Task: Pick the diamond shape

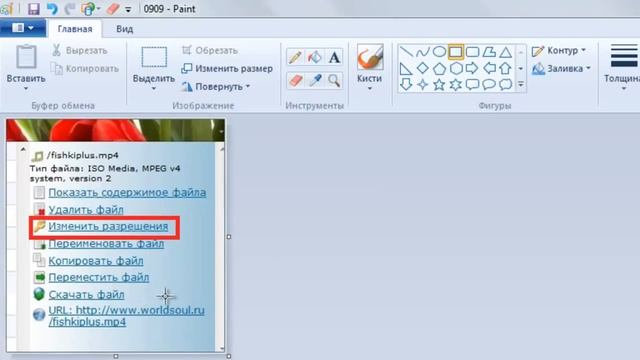Action: [x=423, y=69]
